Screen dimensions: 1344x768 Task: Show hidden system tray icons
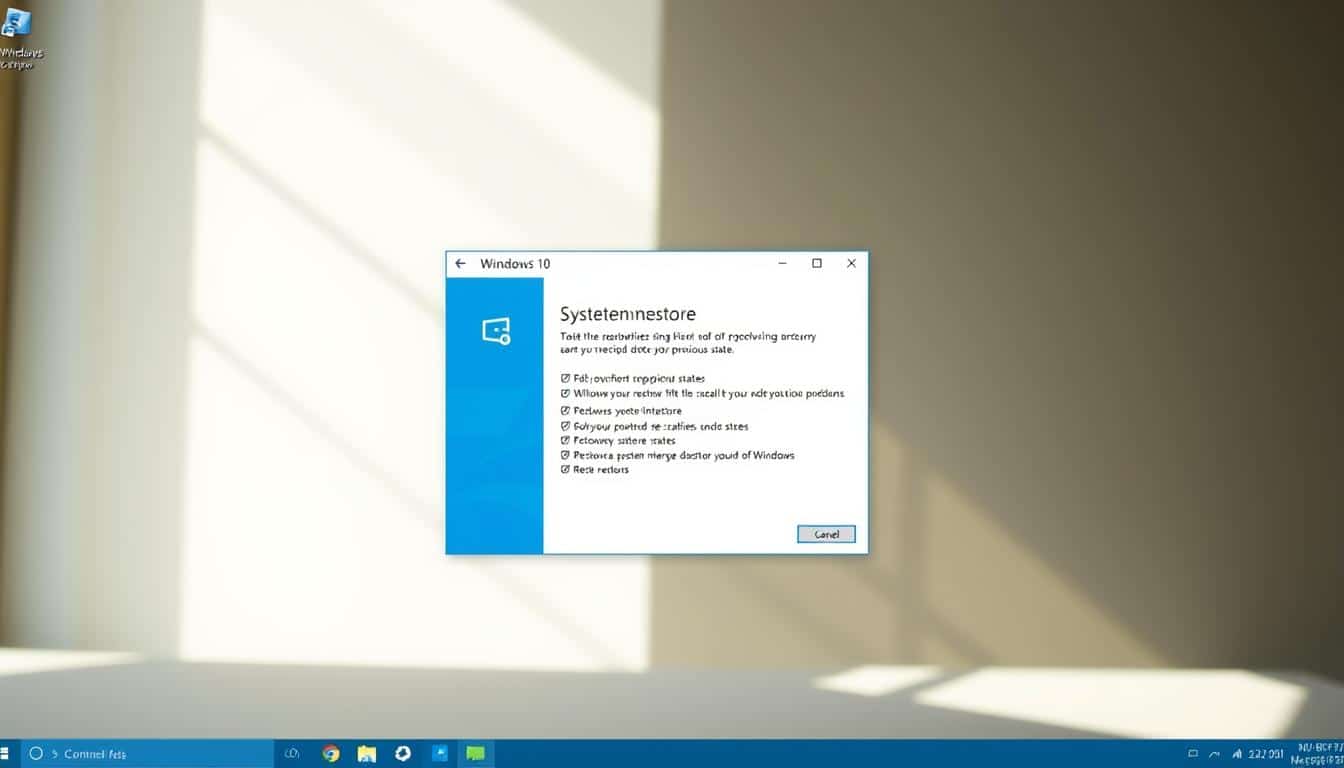coord(1214,754)
